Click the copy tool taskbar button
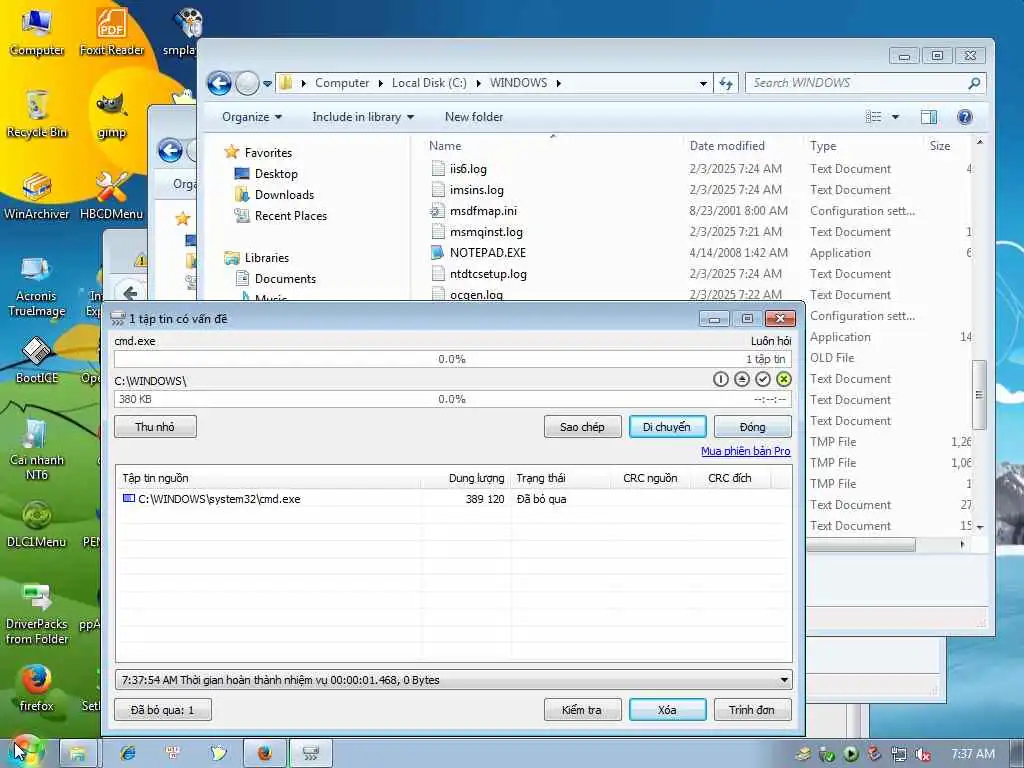The height and width of the screenshot is (768, 1024). coord(311,753)
